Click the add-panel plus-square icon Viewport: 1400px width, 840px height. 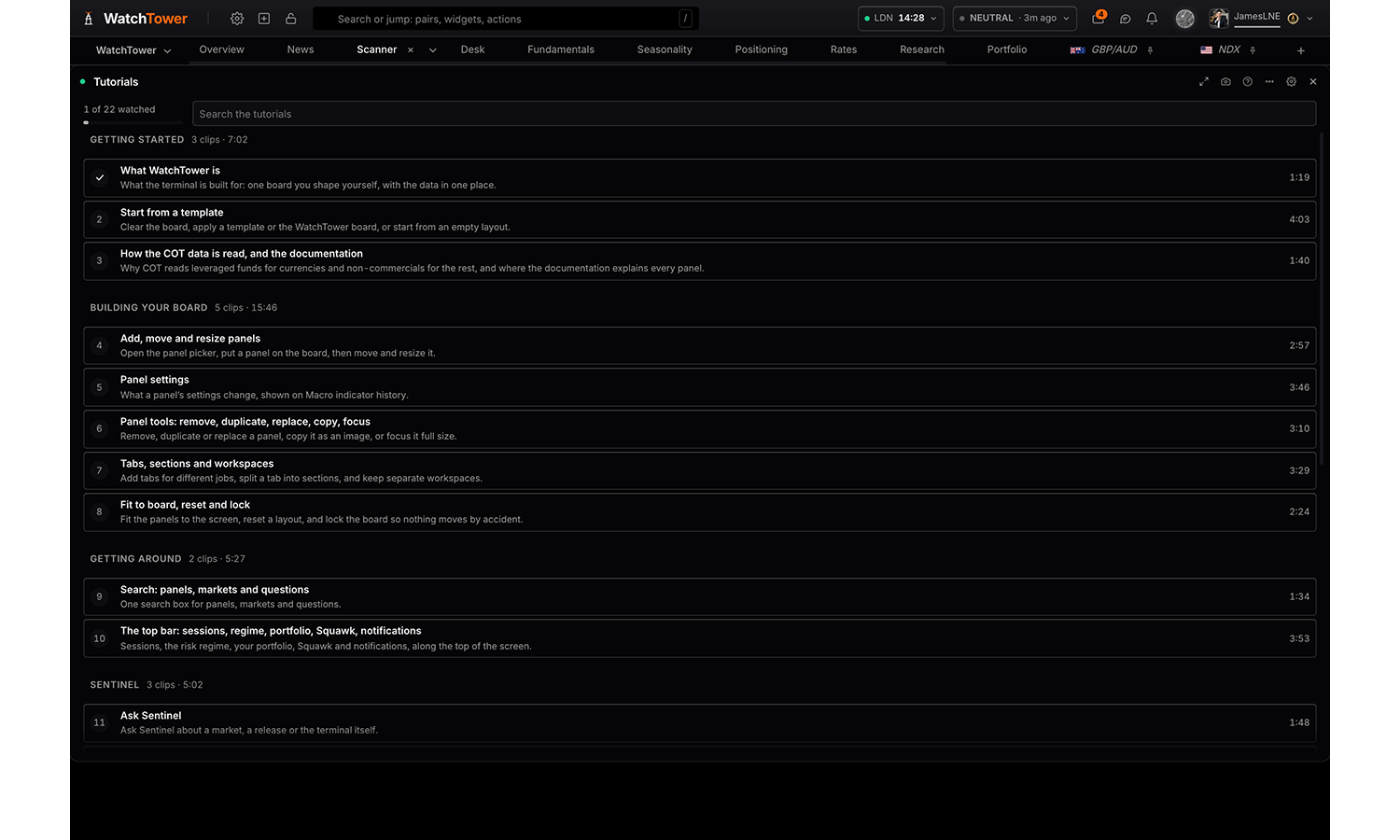pyautogui.click(x=264, y=19)
